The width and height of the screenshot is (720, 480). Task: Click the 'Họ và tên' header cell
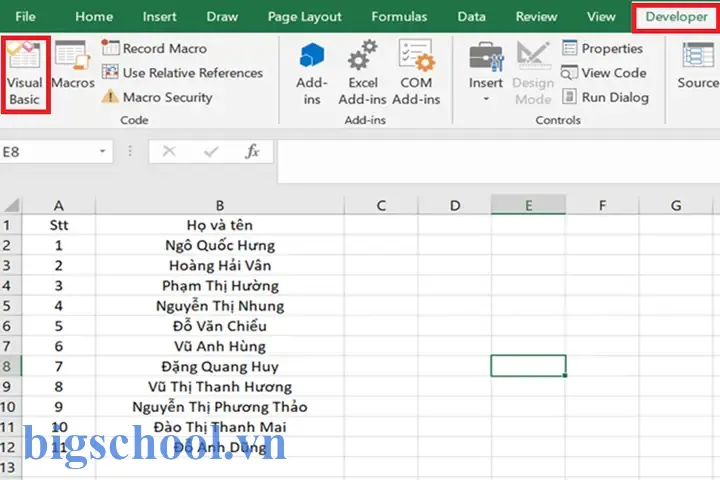pyautogui.click(x=220, y=225)
